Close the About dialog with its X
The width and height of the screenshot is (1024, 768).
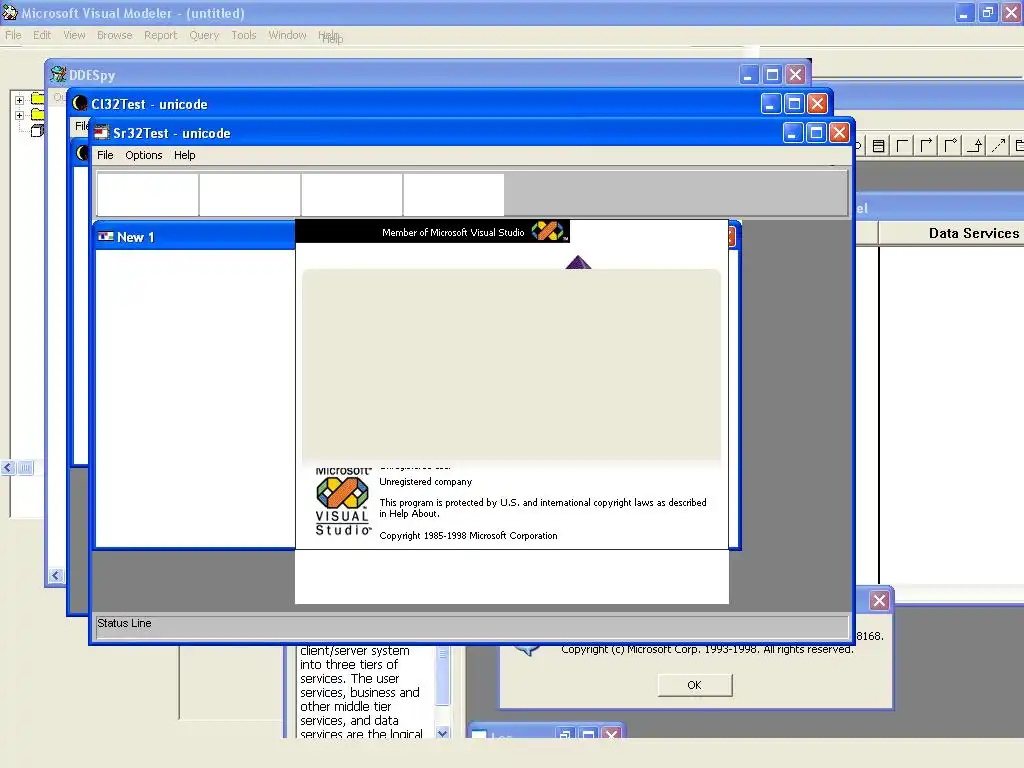pyautogui.click(x=879, y=600)
